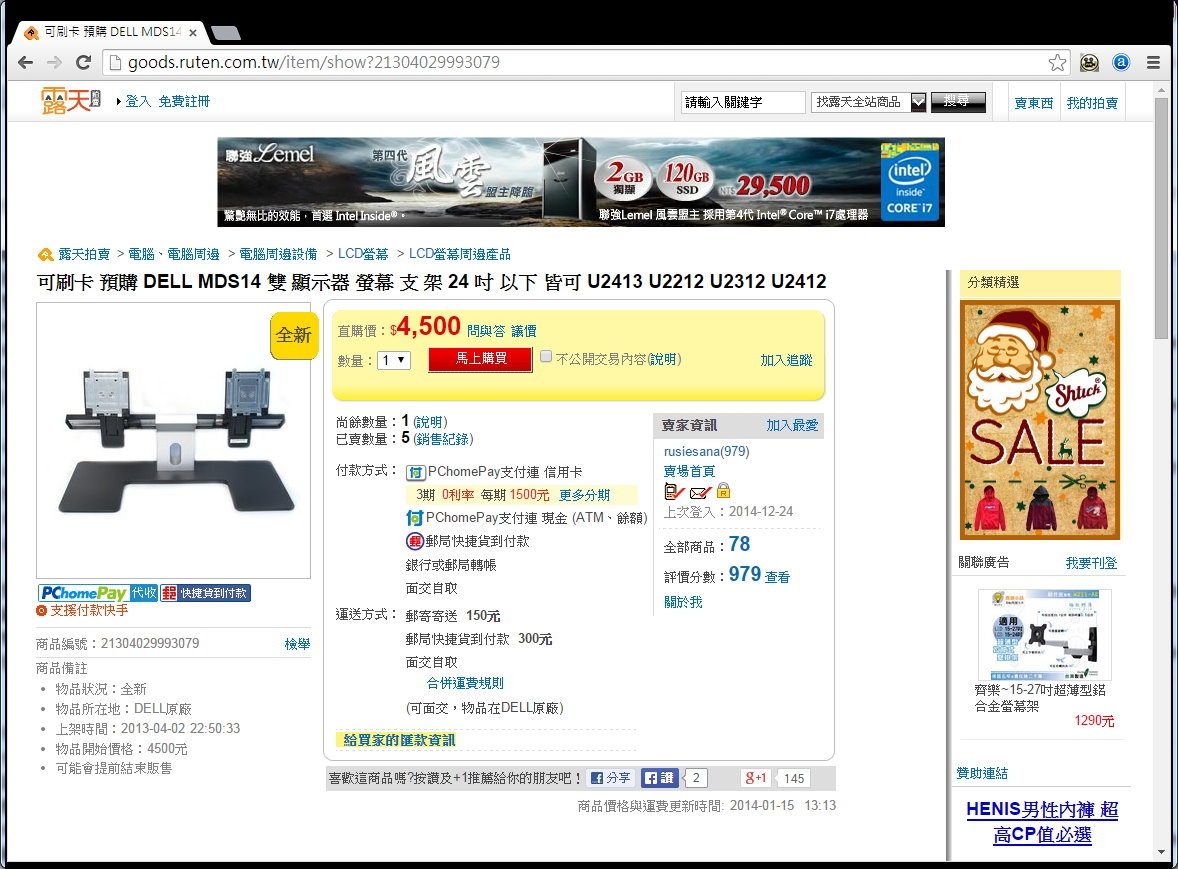Click 加入最愛 in seller info

(792, 425)
